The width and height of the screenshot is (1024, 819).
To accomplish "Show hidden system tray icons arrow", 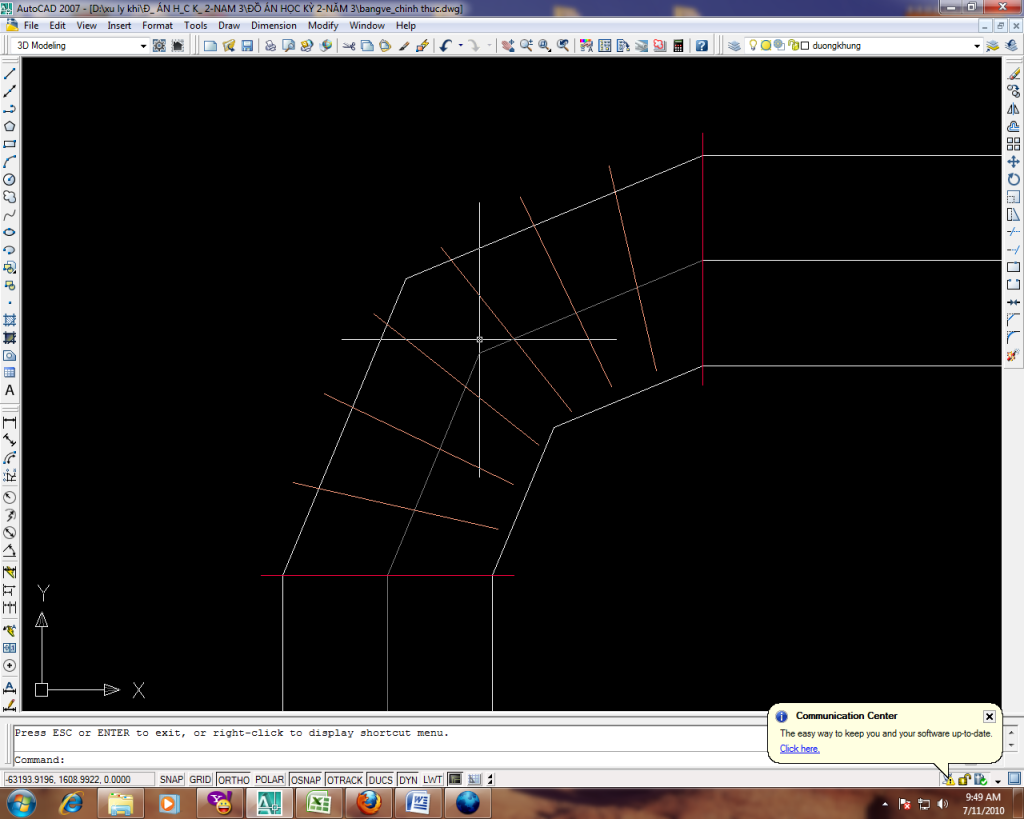I will coord(885,804).
